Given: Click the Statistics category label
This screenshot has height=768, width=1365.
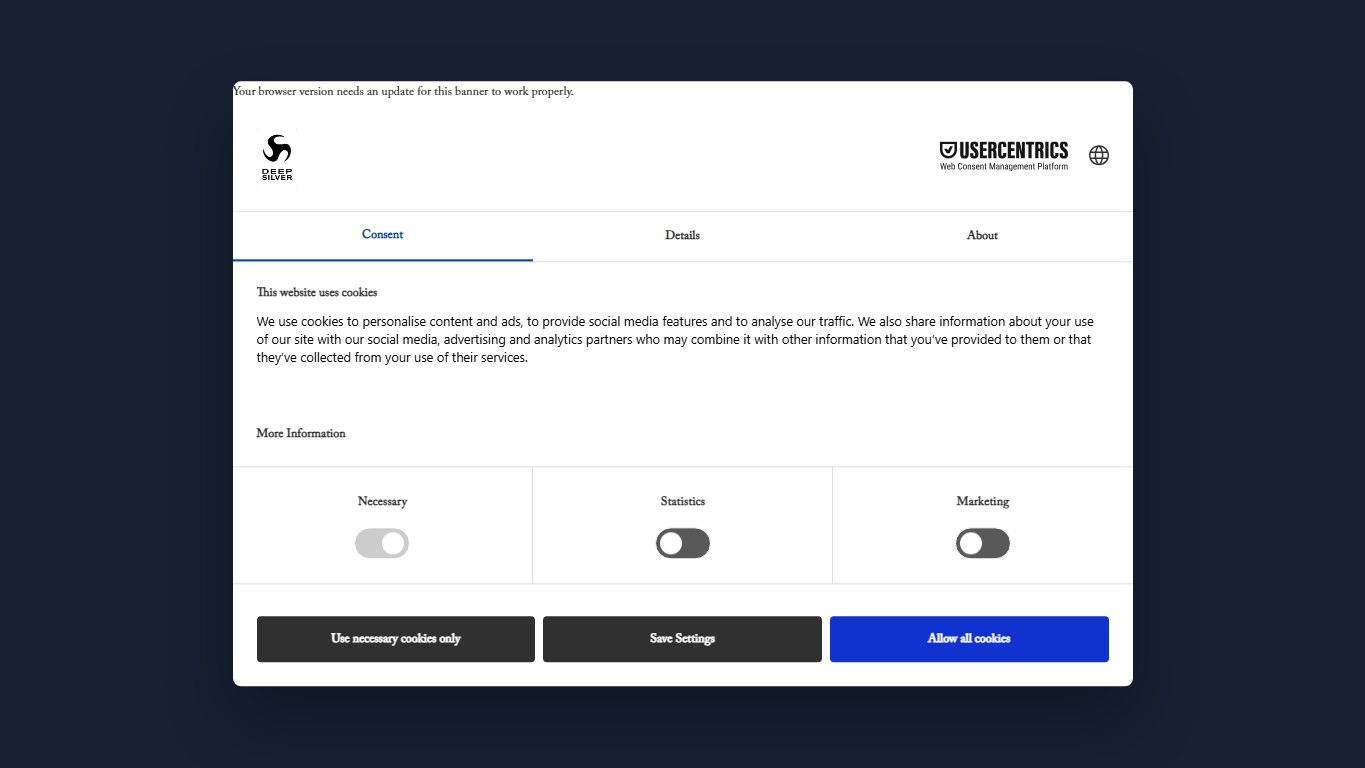Looking at the screenshot, I should point(683,502).
